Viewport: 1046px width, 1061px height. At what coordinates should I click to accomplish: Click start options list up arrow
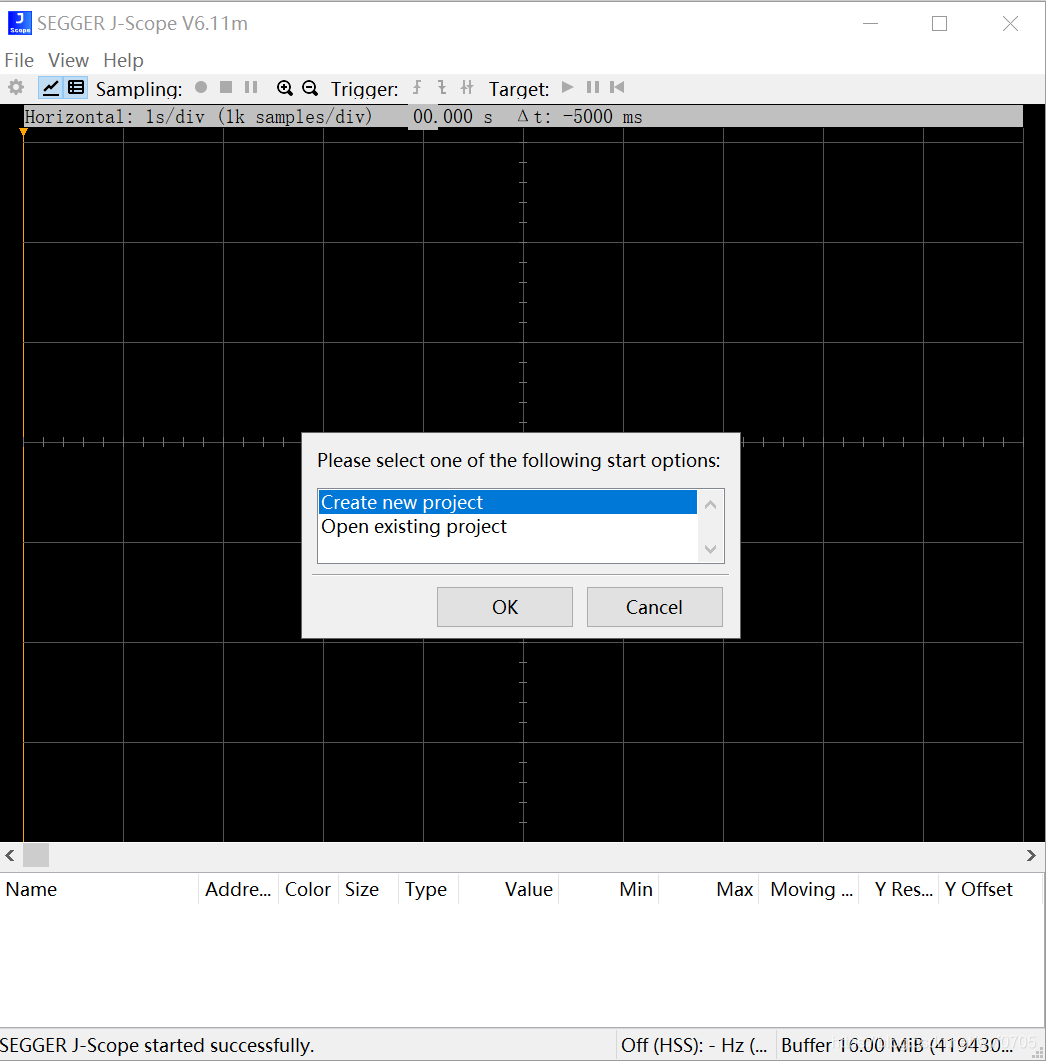coord(710,505)
